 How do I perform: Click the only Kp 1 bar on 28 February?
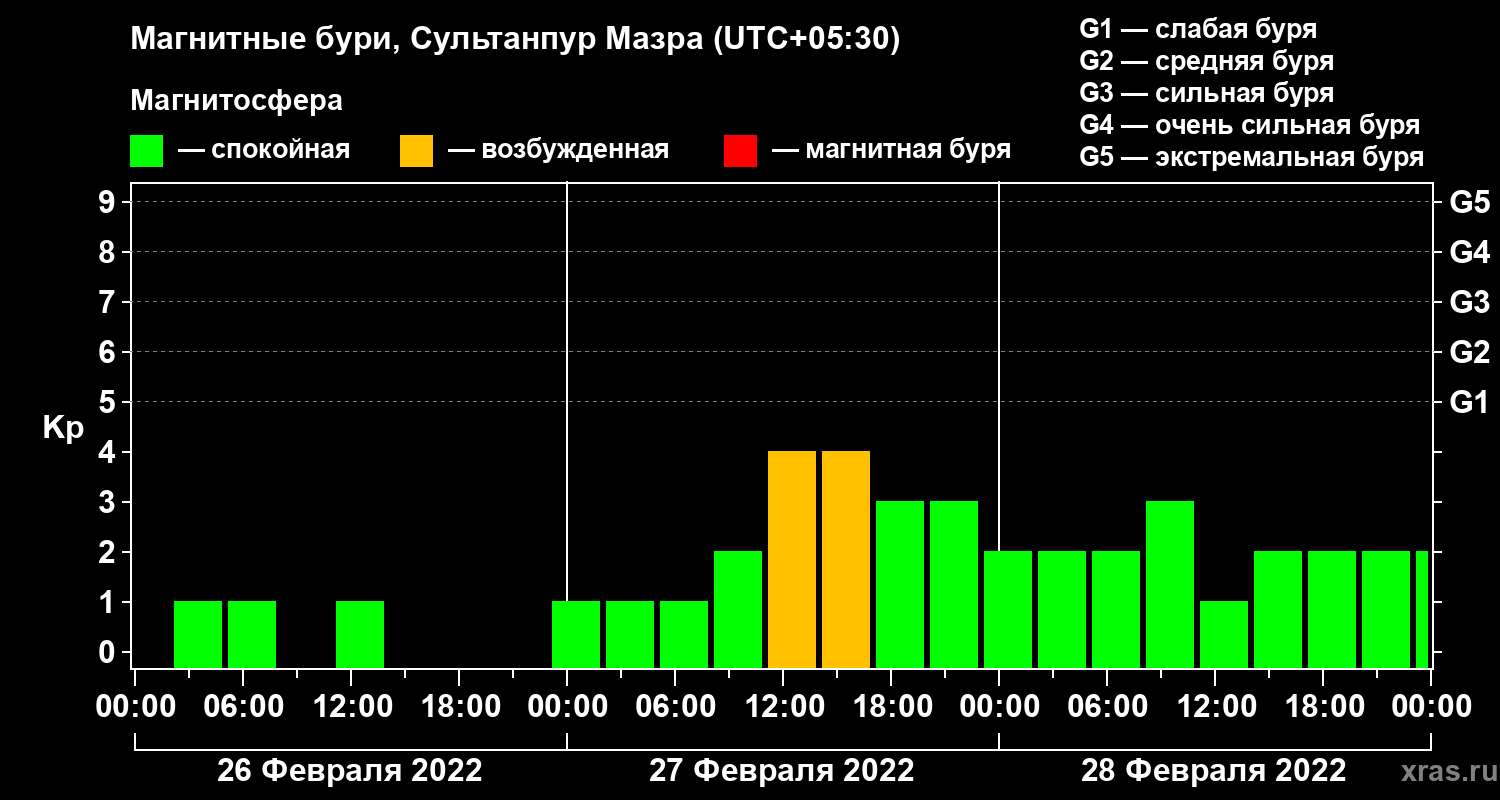coord(1224,634)
